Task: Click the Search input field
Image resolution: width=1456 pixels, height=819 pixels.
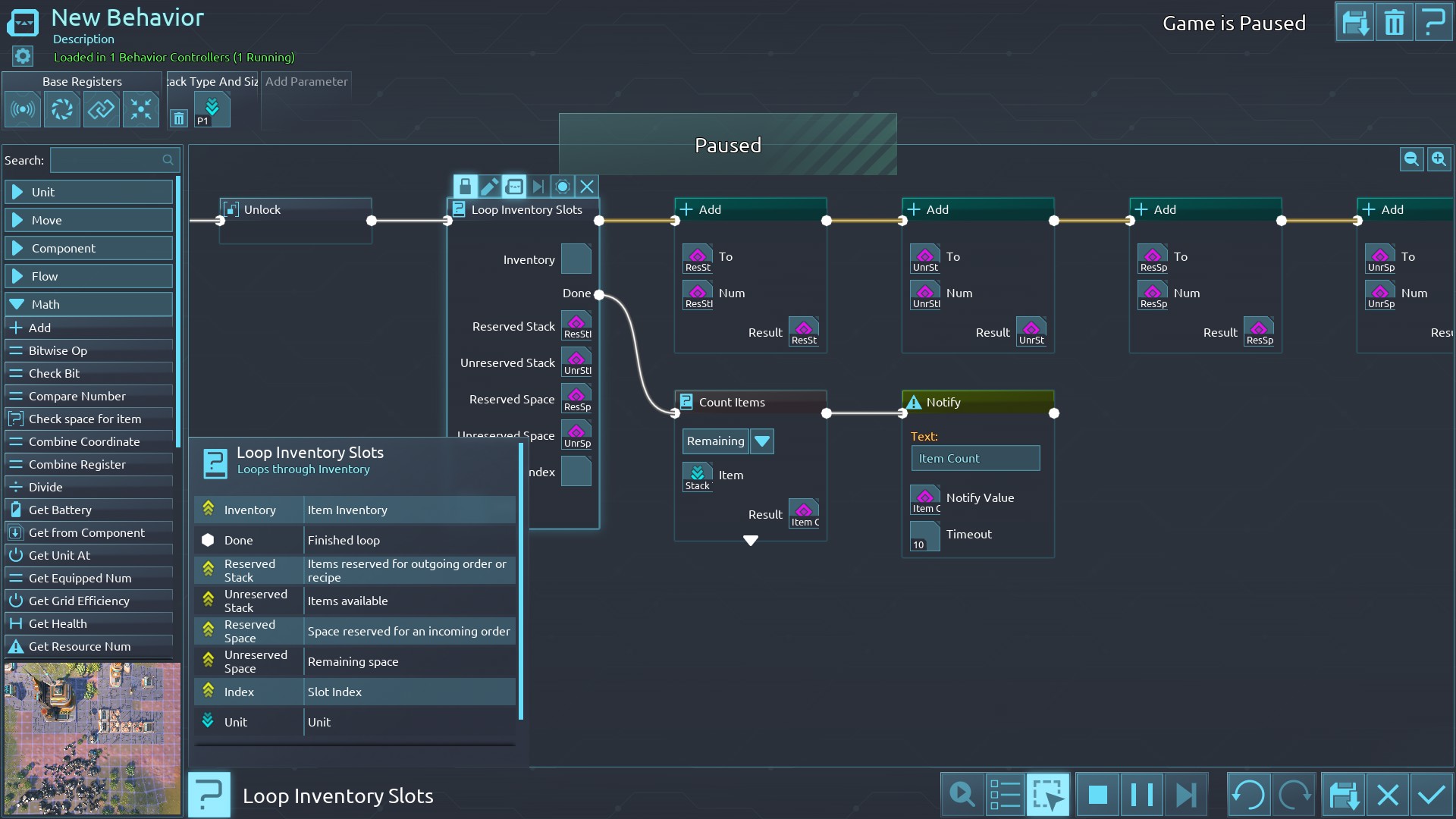Action: click(x=112, y=160)
